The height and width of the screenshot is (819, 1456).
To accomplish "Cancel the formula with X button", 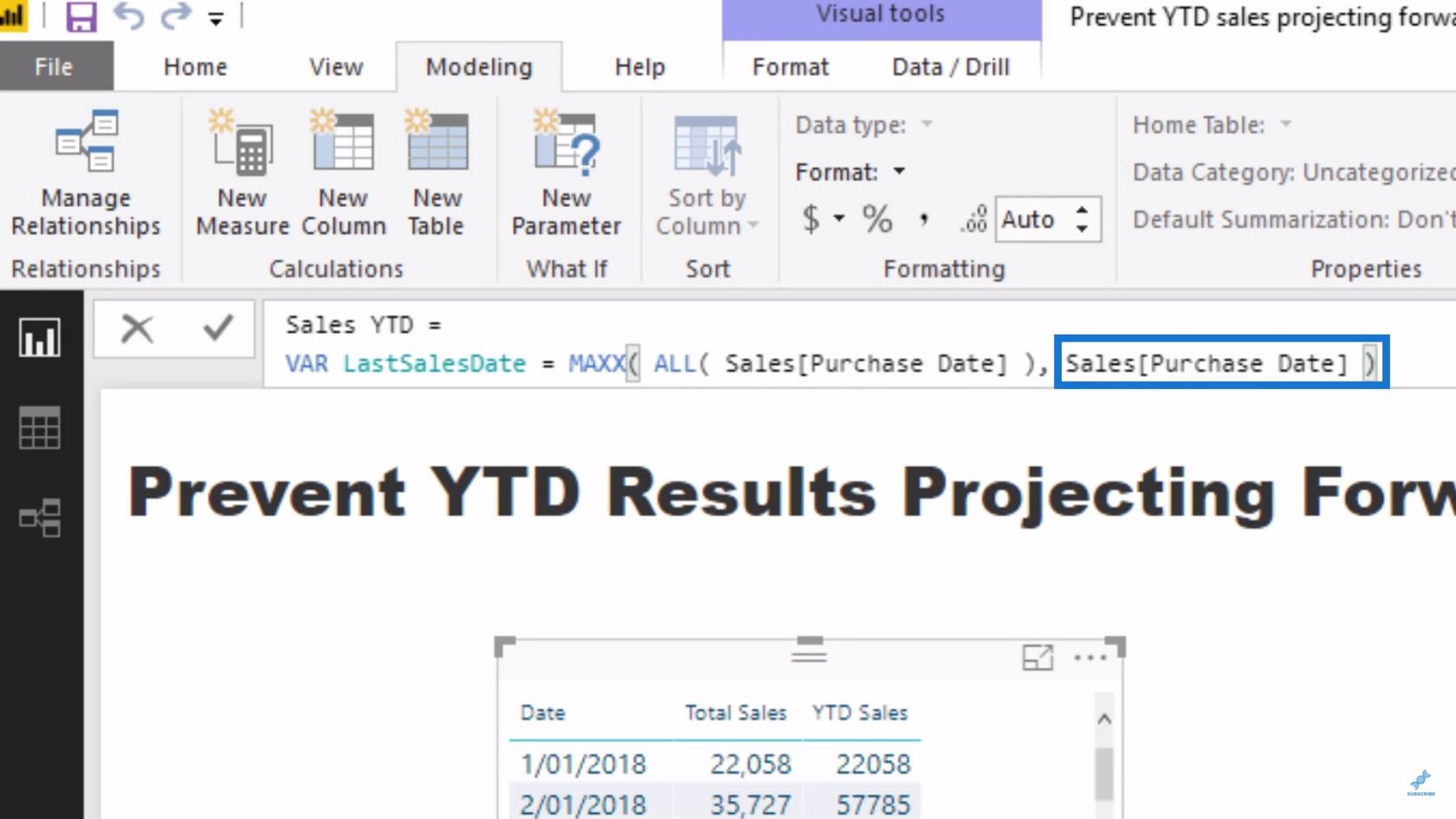I will click(x=137, y=328).
